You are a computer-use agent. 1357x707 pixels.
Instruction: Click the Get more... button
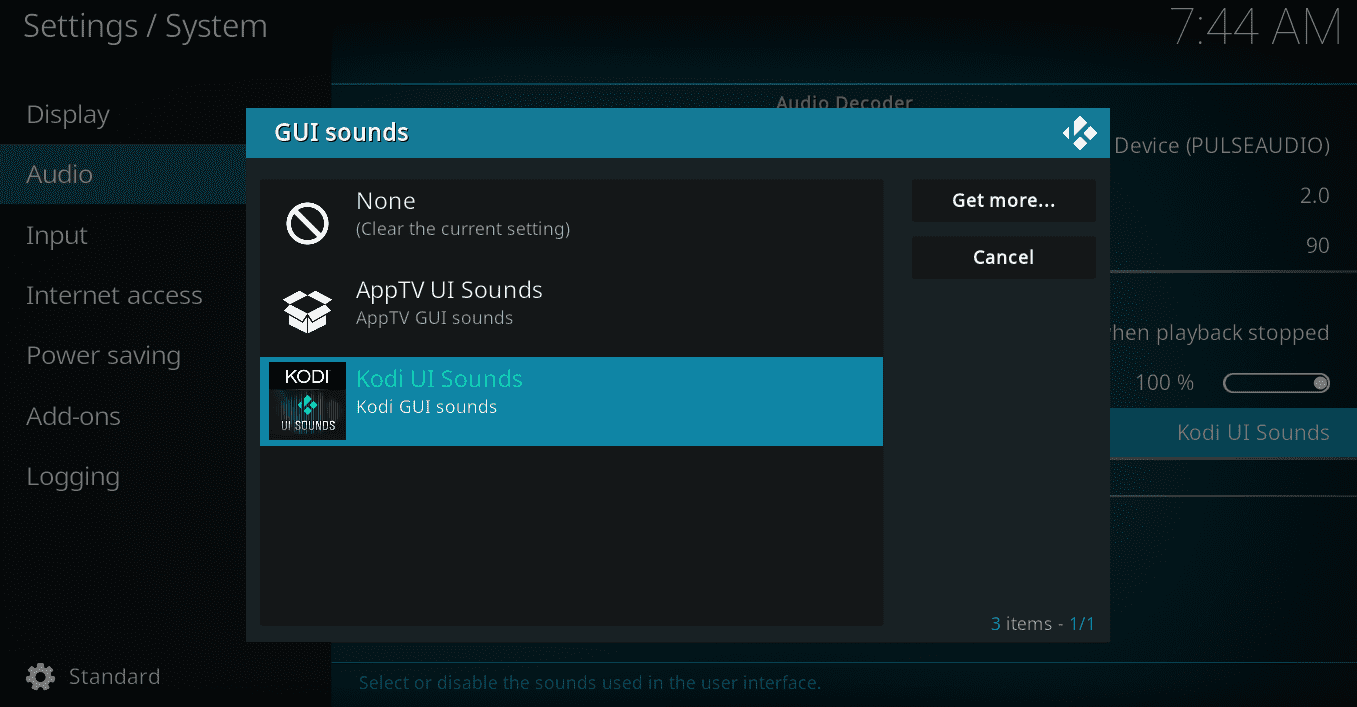click(x=1003, y=200)
